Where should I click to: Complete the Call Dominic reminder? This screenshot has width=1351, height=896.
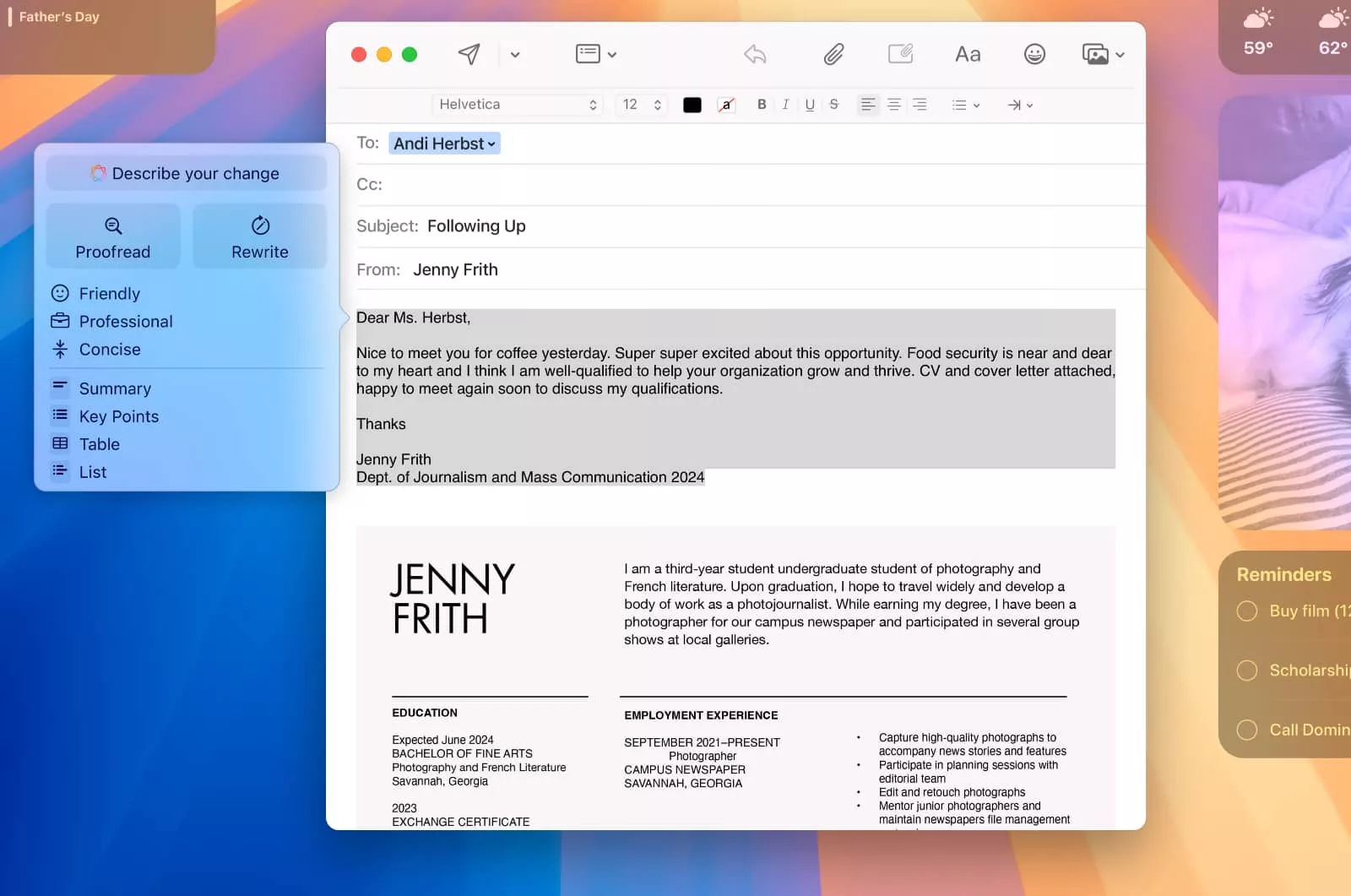tap(1246, 730)
